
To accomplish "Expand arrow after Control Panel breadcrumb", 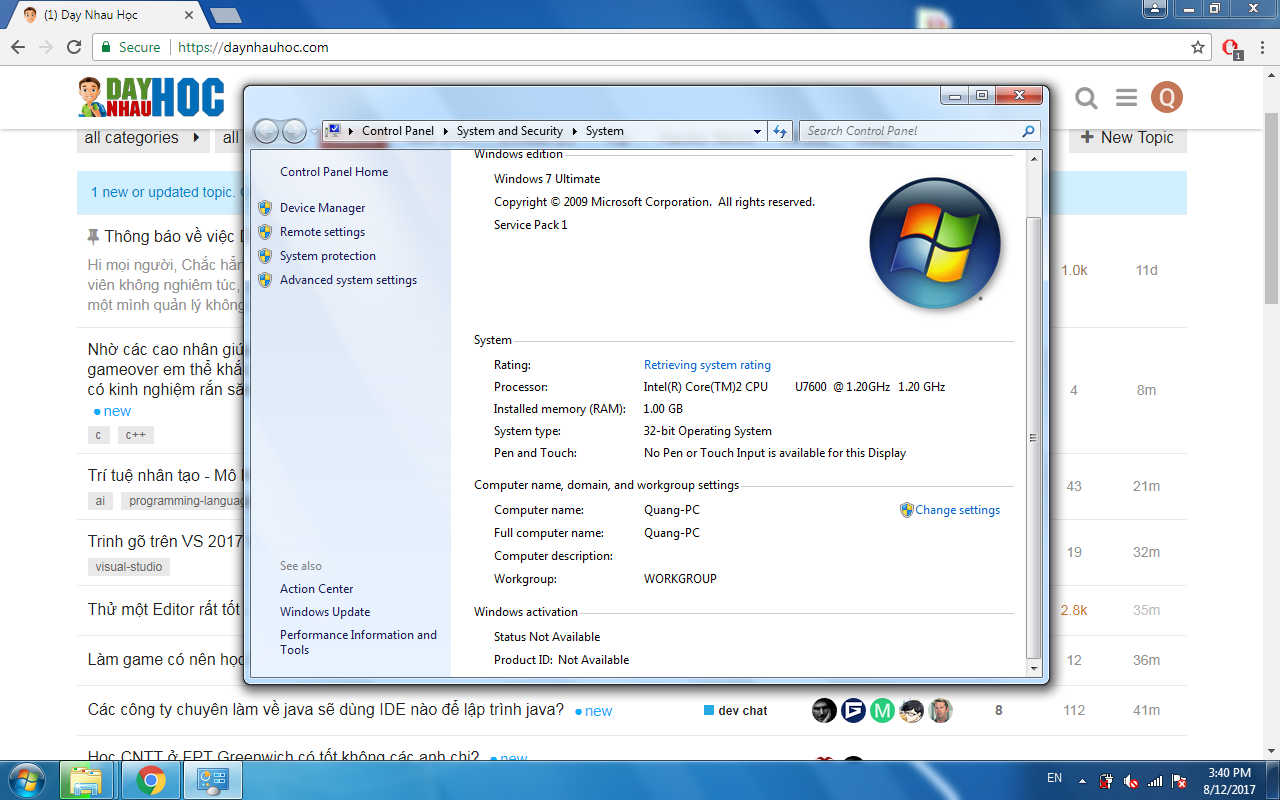I will tap(446, 131).
